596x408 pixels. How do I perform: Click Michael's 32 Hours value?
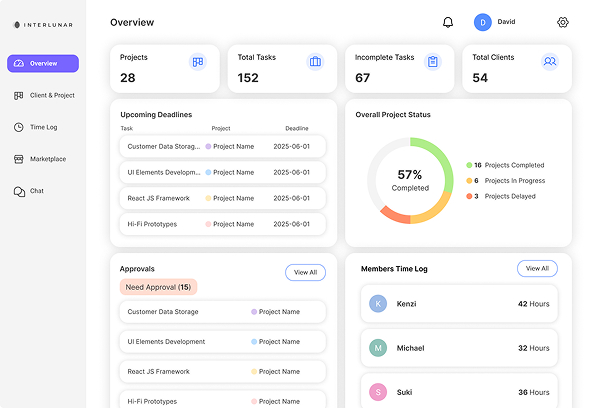point(534,348)
